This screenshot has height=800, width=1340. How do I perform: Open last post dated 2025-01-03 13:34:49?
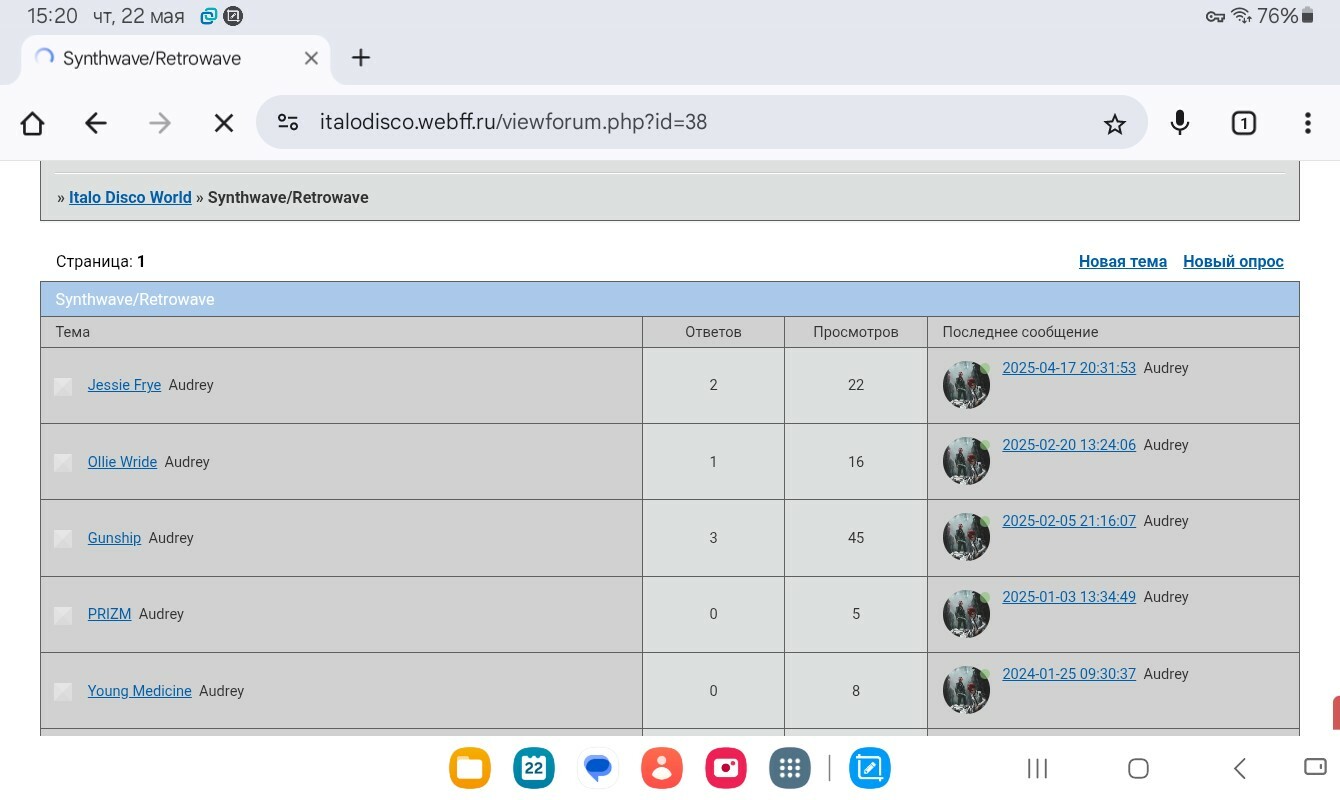coord(1069,597)
